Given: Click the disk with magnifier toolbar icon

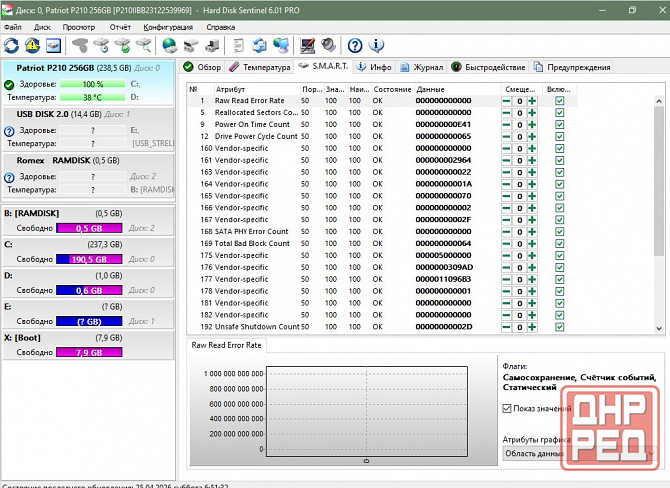Looking at the screenshot, I should pos(144,45).
